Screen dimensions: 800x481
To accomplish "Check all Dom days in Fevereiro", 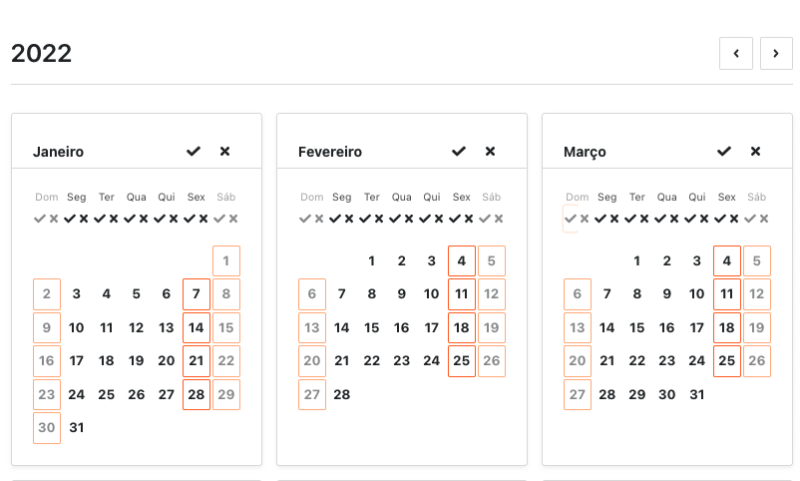I will [305, 218].
